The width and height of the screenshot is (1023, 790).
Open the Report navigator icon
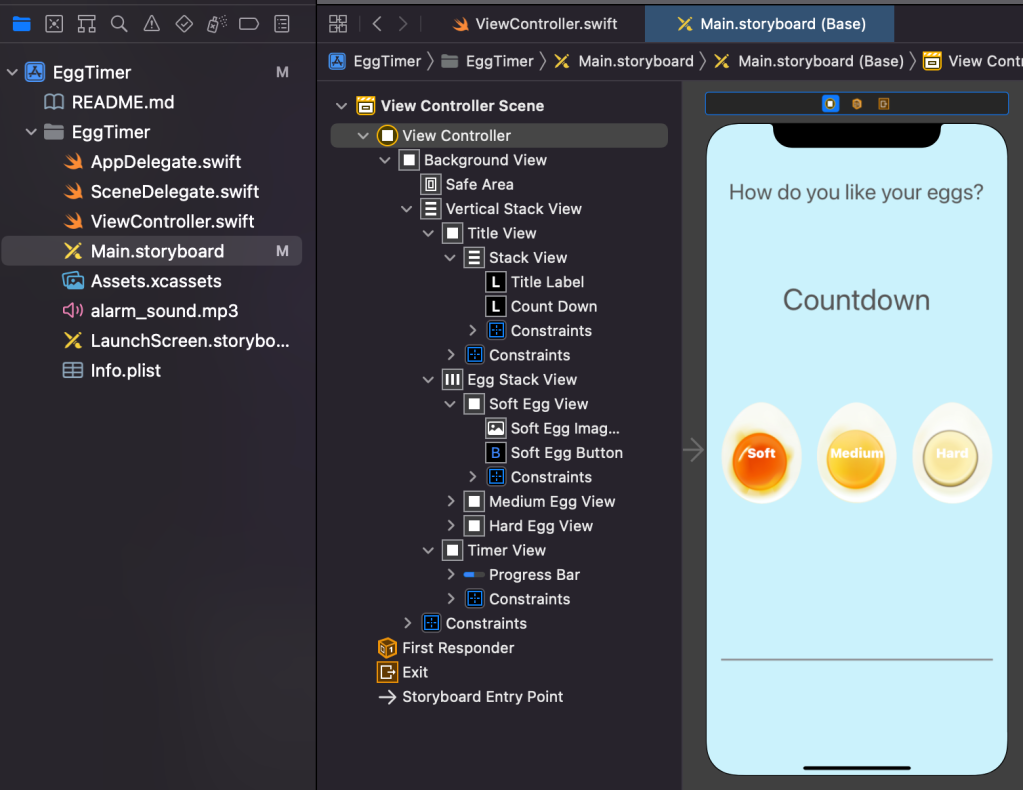point(282,23)
